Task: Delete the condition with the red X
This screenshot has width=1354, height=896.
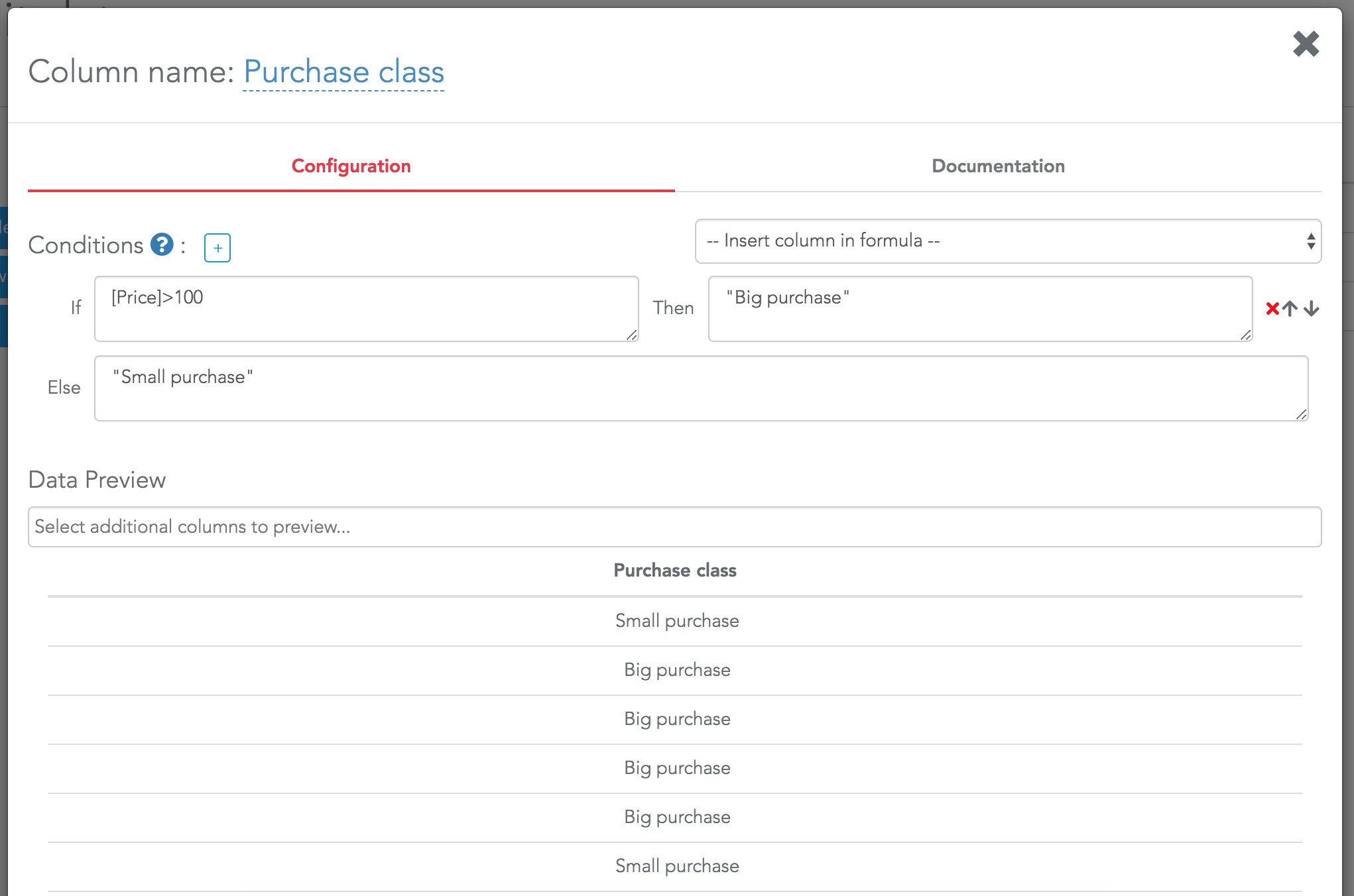Action: pos(1272,309)
